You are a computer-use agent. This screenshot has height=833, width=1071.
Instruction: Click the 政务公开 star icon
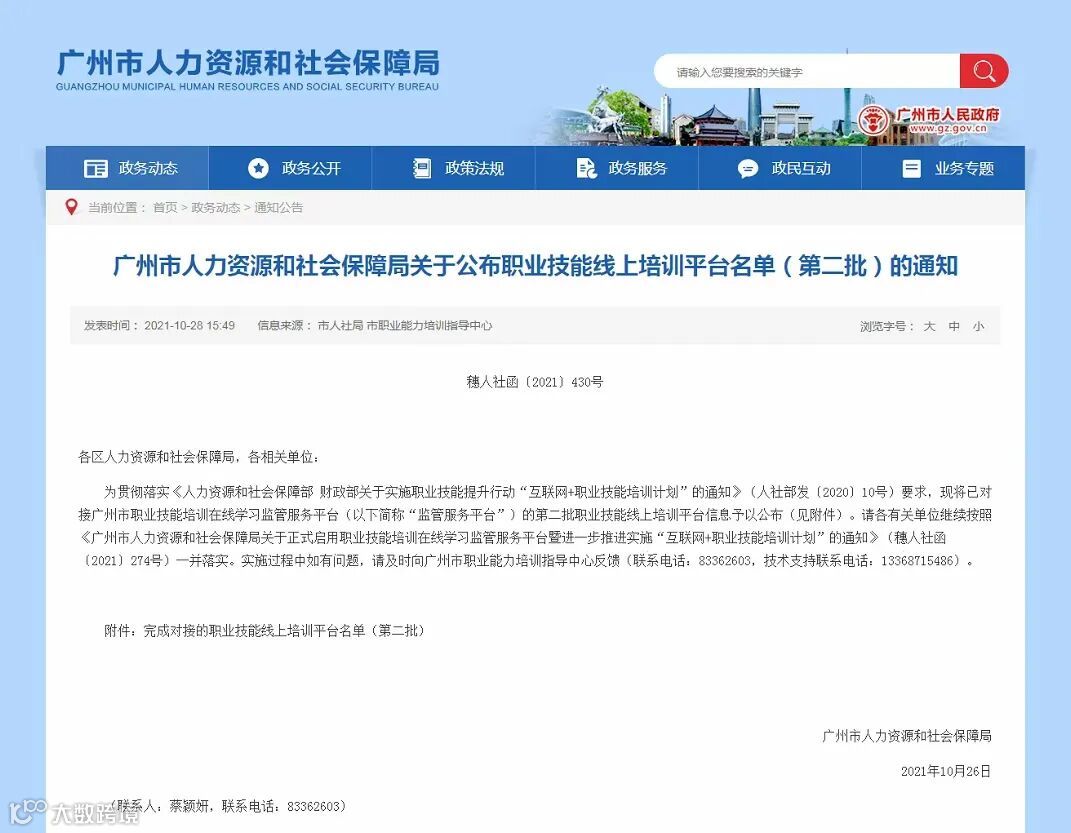[x=258, y=168]
